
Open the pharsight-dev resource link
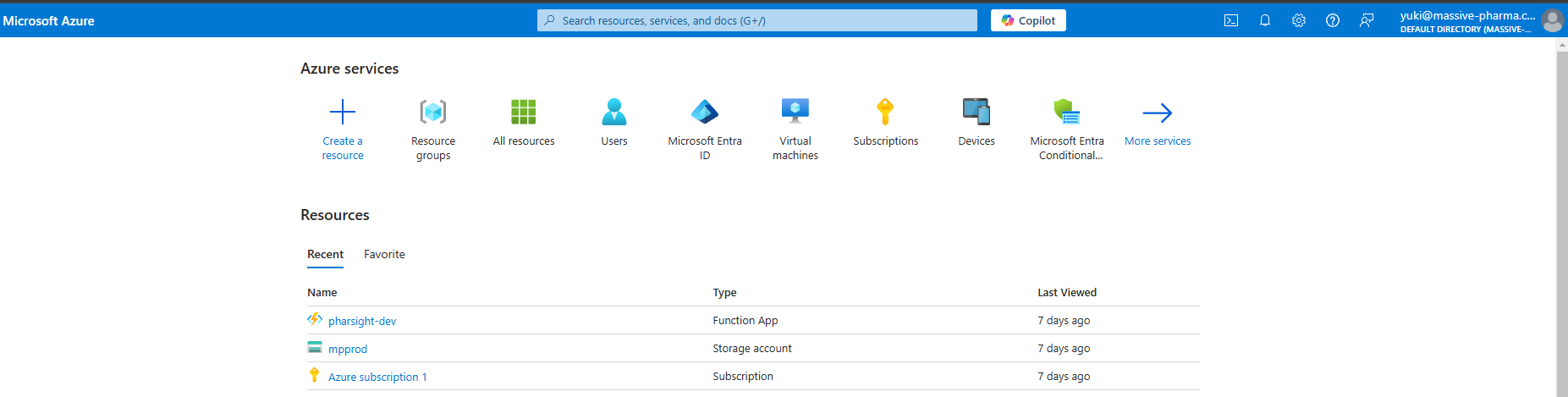tap(362, 321)
